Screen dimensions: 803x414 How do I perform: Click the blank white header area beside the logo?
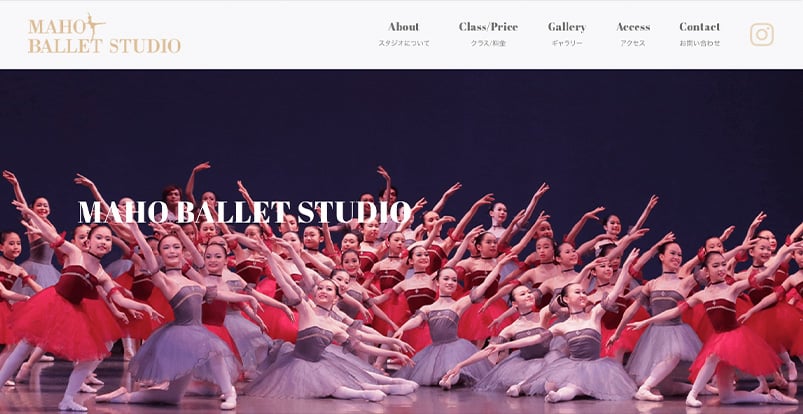pyautogui.click(x=277, y=34)
